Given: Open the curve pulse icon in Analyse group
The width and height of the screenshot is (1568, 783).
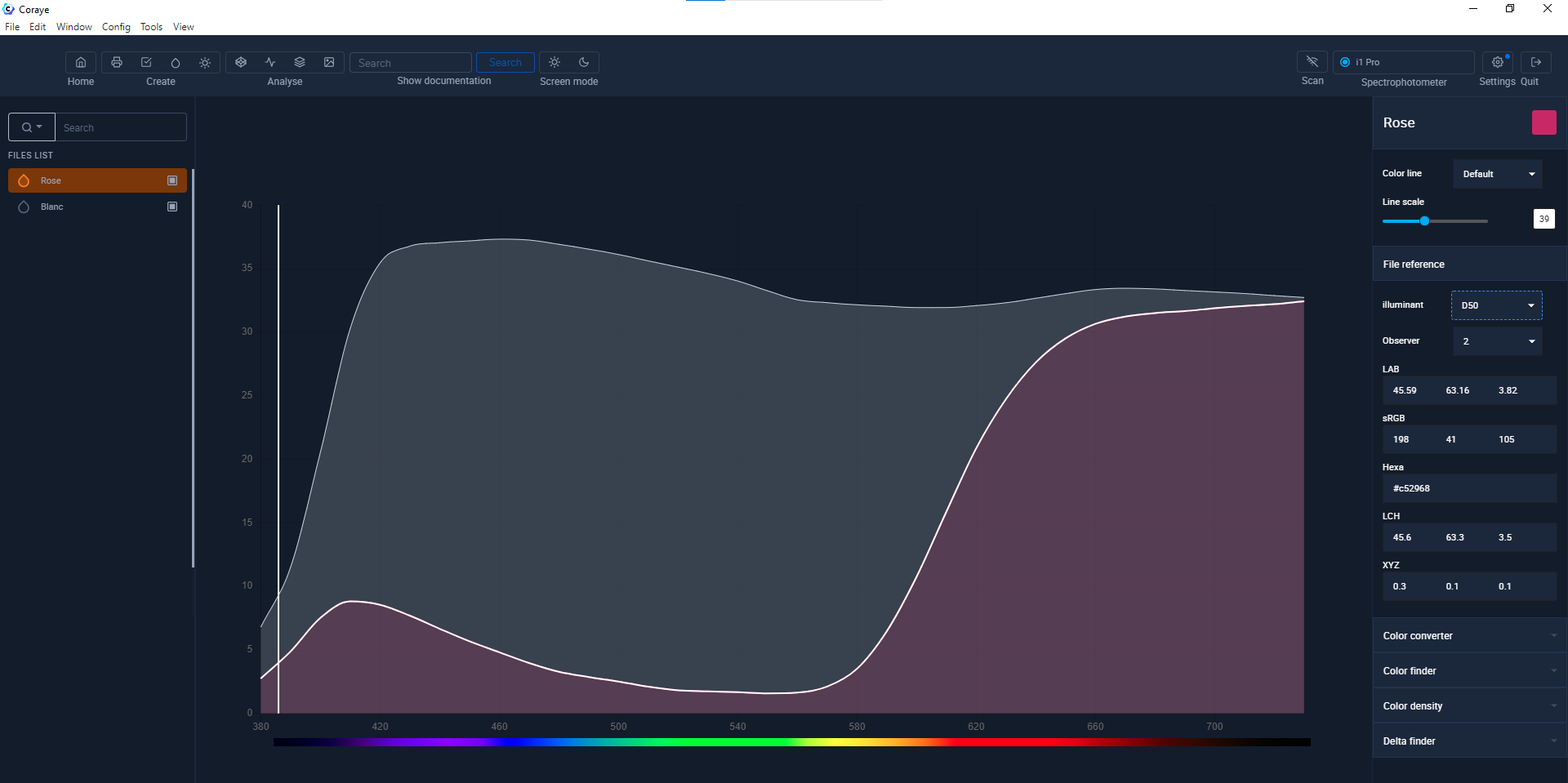Looking at the screenshot, I should pyautogui.click(x=270, y=62).
